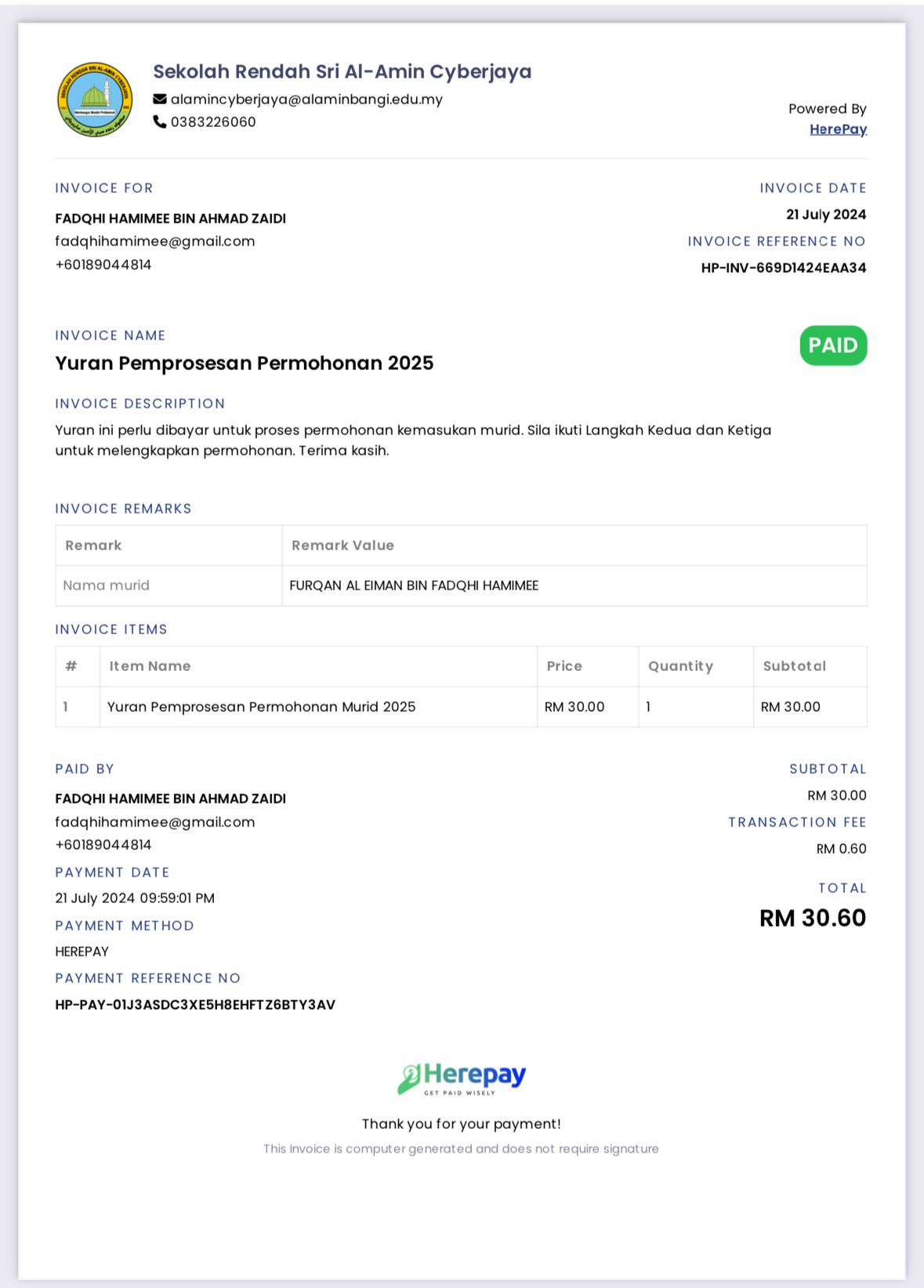Click the Herepay footer logo
This screenshot has height=1288, width=924.
coord(462,1079)
